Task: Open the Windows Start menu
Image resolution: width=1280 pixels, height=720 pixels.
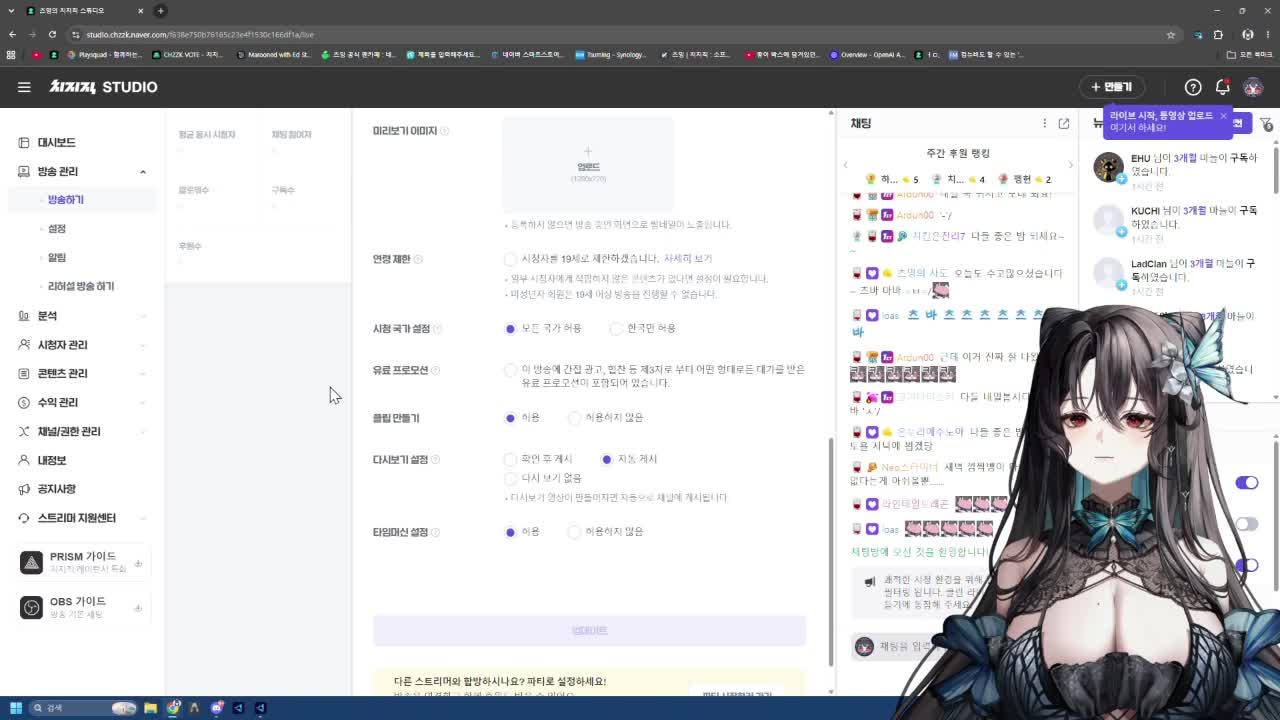Action: 15,708
